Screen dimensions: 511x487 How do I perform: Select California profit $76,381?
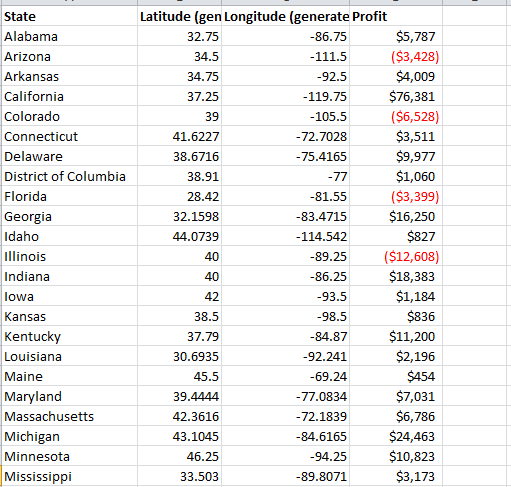(396, 96)
